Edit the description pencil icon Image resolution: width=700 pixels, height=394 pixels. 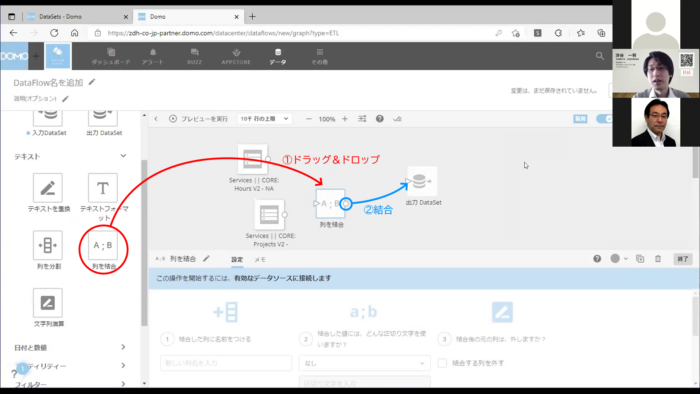click(65, 99)
